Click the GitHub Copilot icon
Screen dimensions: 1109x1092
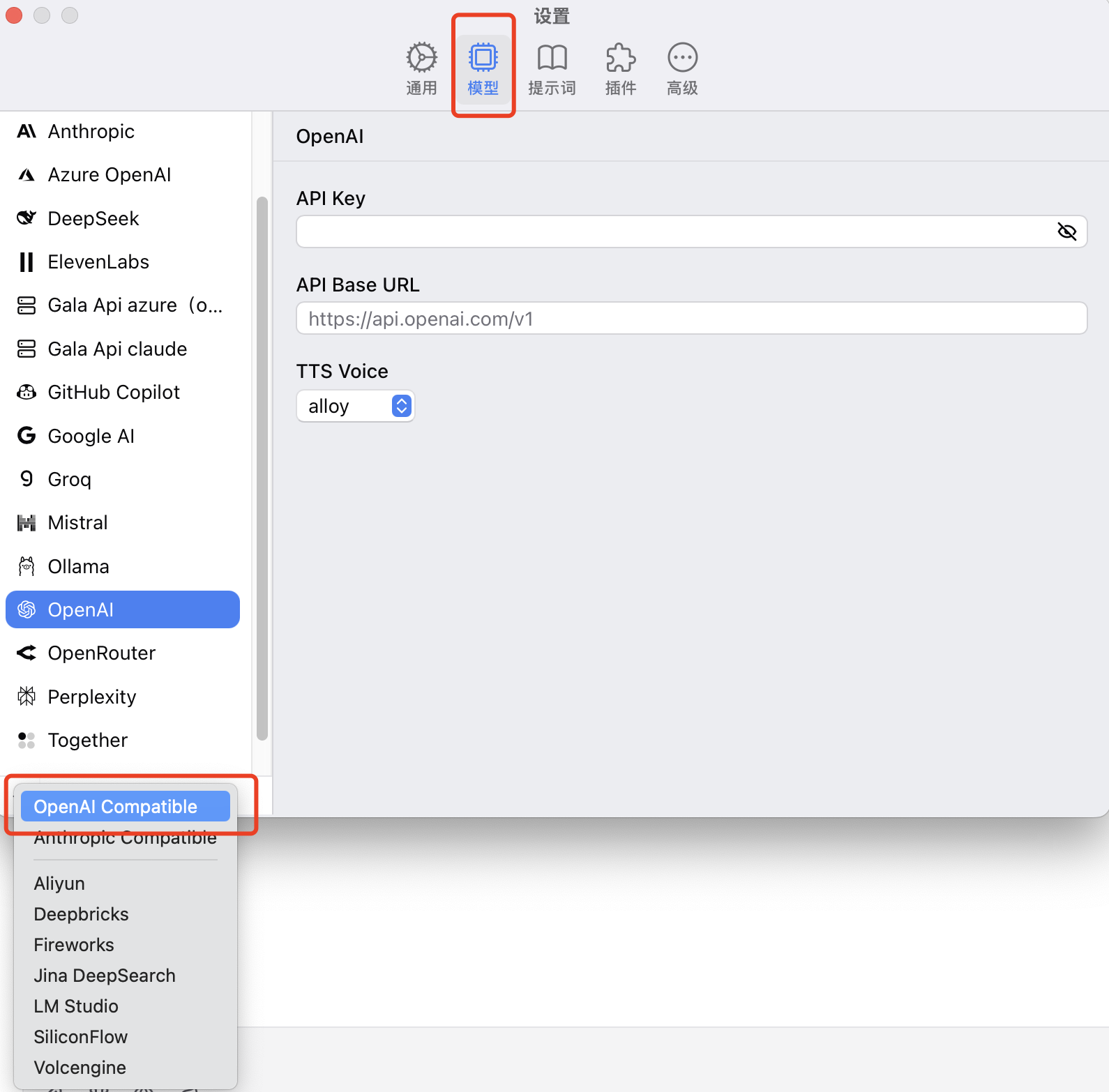tap(27, 393)
